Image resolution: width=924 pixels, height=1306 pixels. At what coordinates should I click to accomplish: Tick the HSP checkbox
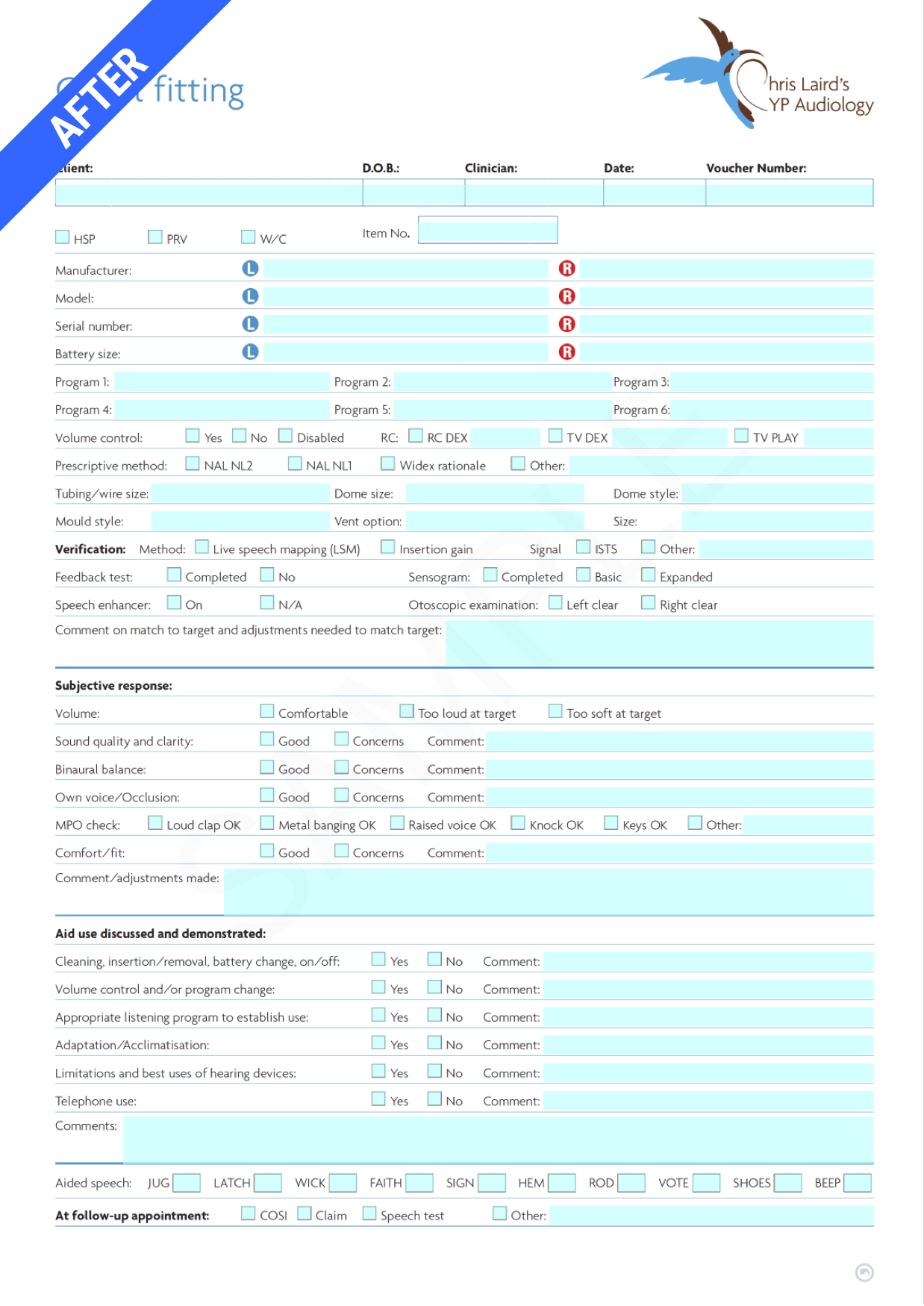point(63,237)
